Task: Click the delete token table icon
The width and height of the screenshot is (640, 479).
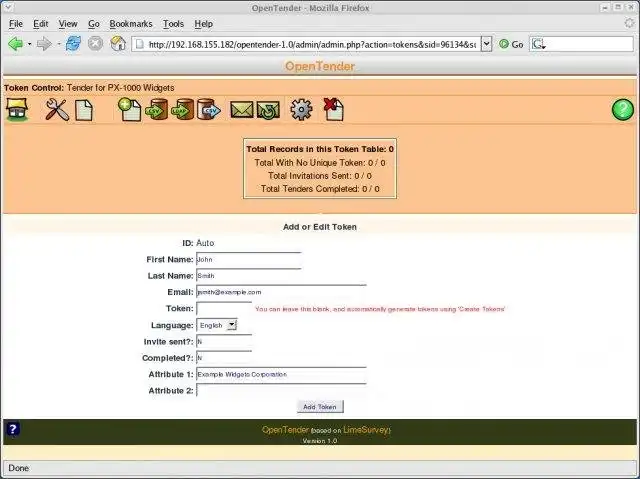Action: [x=333, y=109]
